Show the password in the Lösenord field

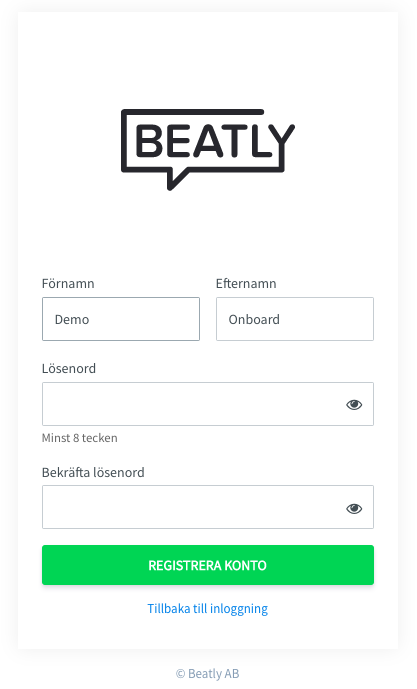[354, 404]
